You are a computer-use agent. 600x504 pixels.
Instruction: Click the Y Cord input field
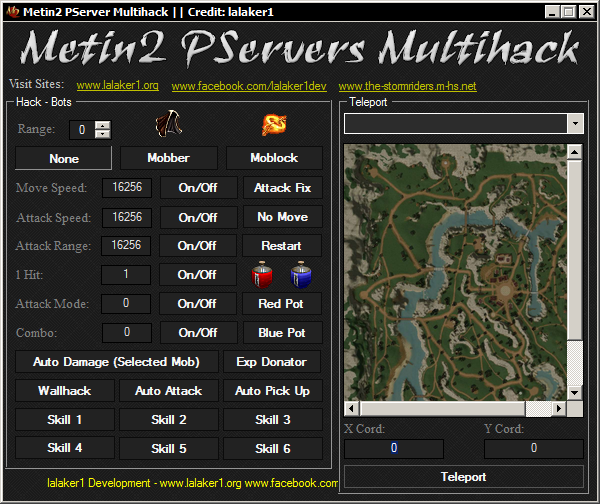tap(534, 448)
